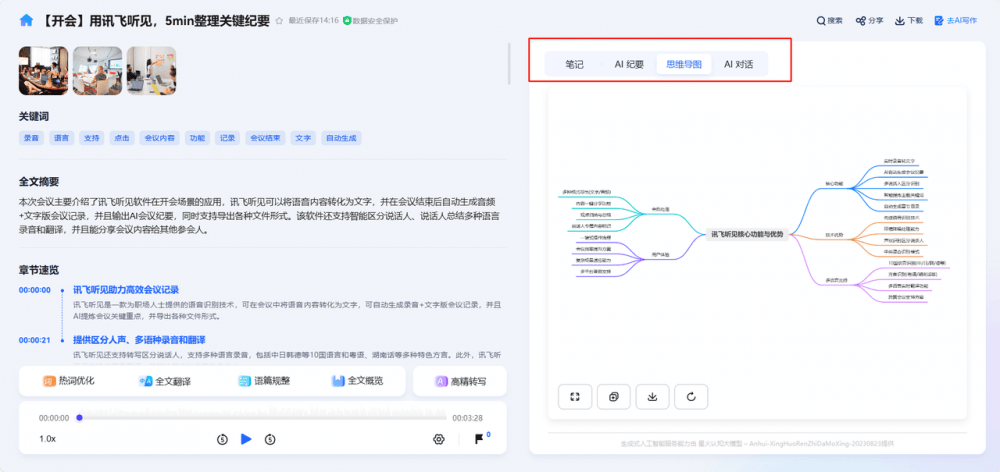Click 语篇规整 tool
Image resolution: width=1000 pixels, height=472 pixels.
(x=263, y=381)
